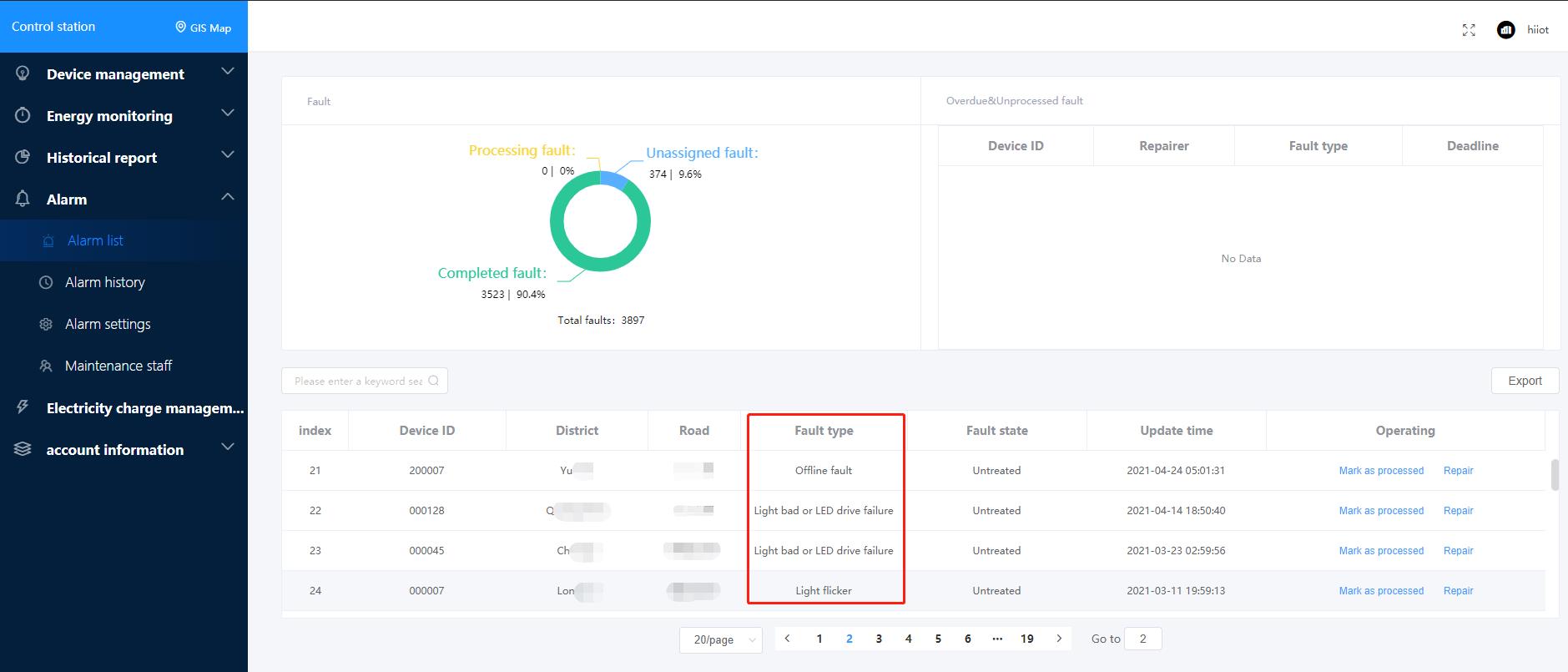Screen dimensions: 1568x672
Task: Mark device 000045 fault as processed
Action: [1381, 551]
